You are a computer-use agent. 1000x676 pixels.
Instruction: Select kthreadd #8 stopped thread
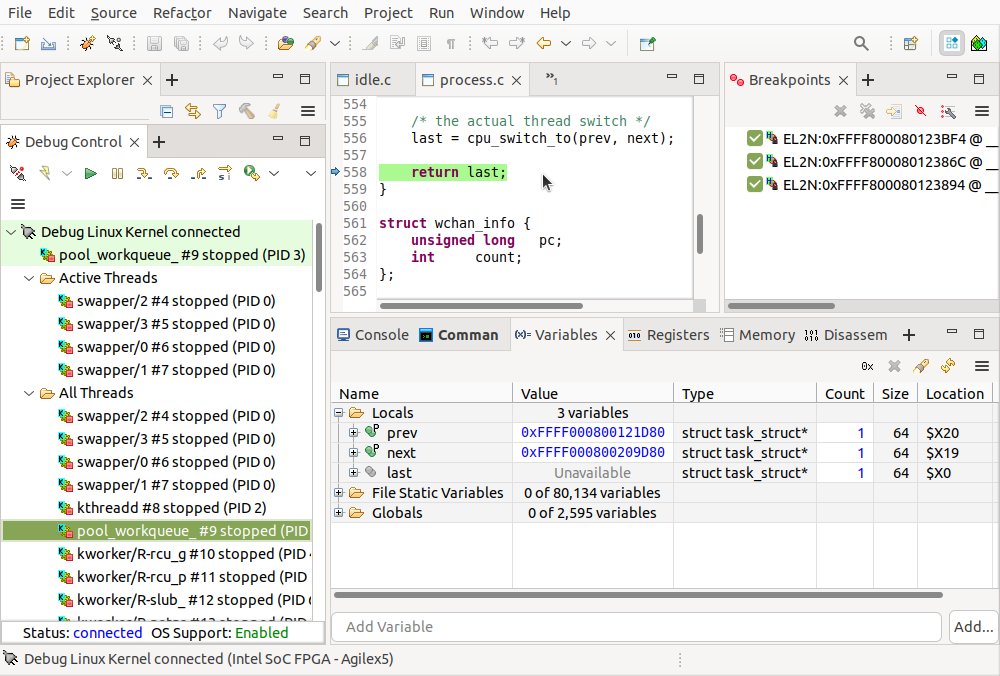tap(170, 508)
